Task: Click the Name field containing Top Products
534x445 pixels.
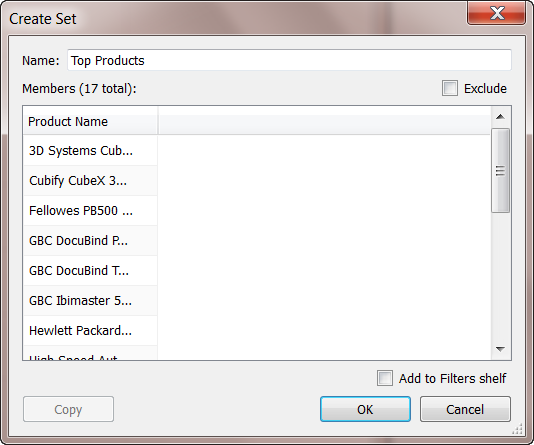Action: pos(289,60)
